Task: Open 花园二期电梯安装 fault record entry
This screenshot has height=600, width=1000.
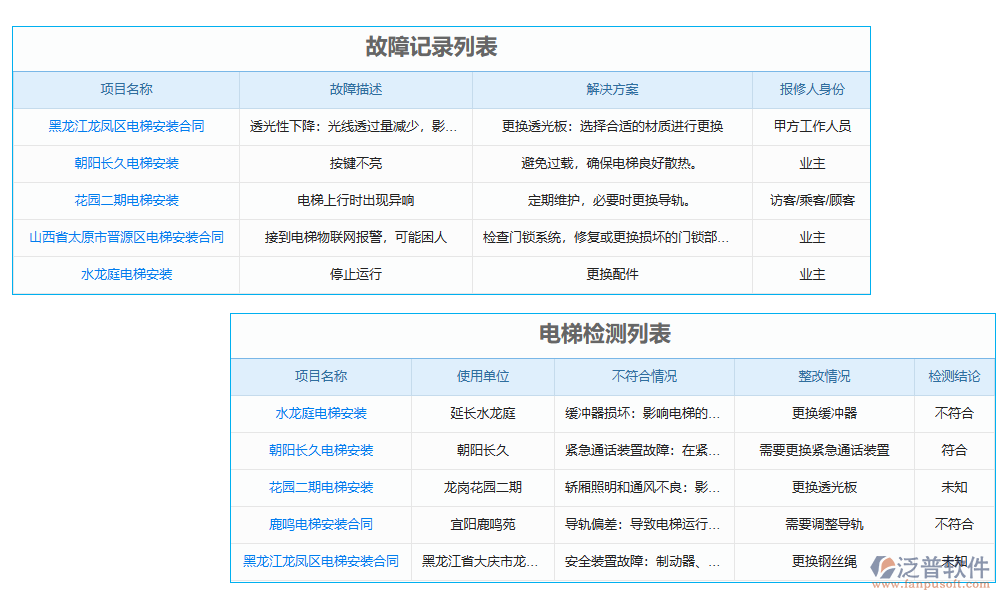Action: 124,200
